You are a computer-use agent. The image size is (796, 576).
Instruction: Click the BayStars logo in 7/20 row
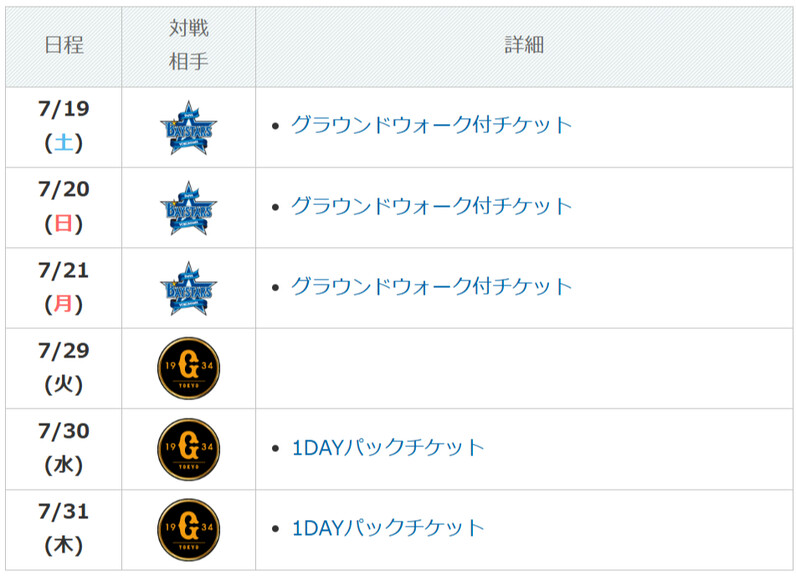188,208
